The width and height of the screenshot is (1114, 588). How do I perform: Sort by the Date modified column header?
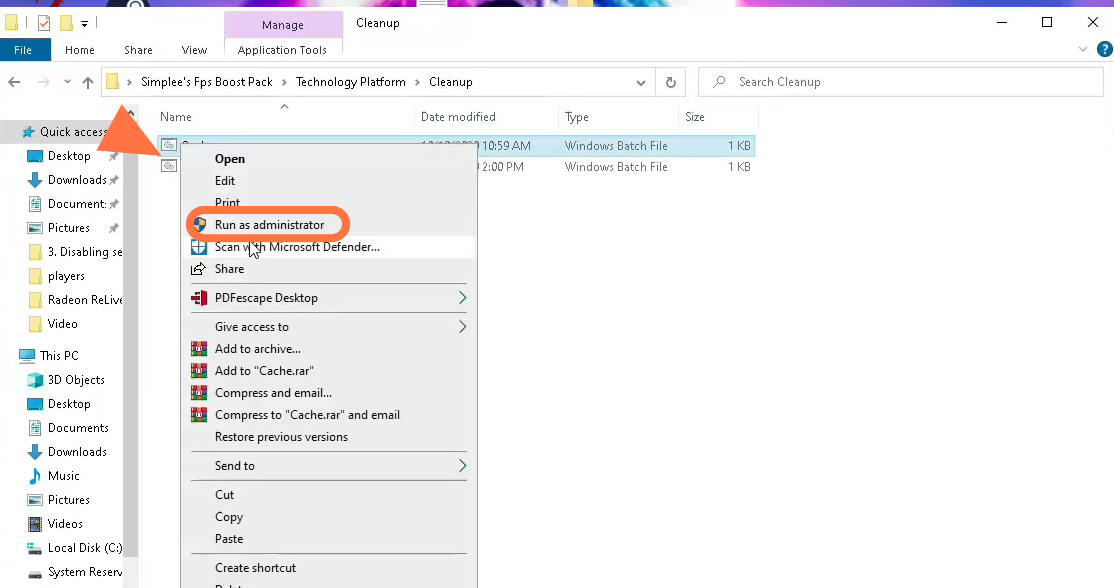click(x=458, y=117)
